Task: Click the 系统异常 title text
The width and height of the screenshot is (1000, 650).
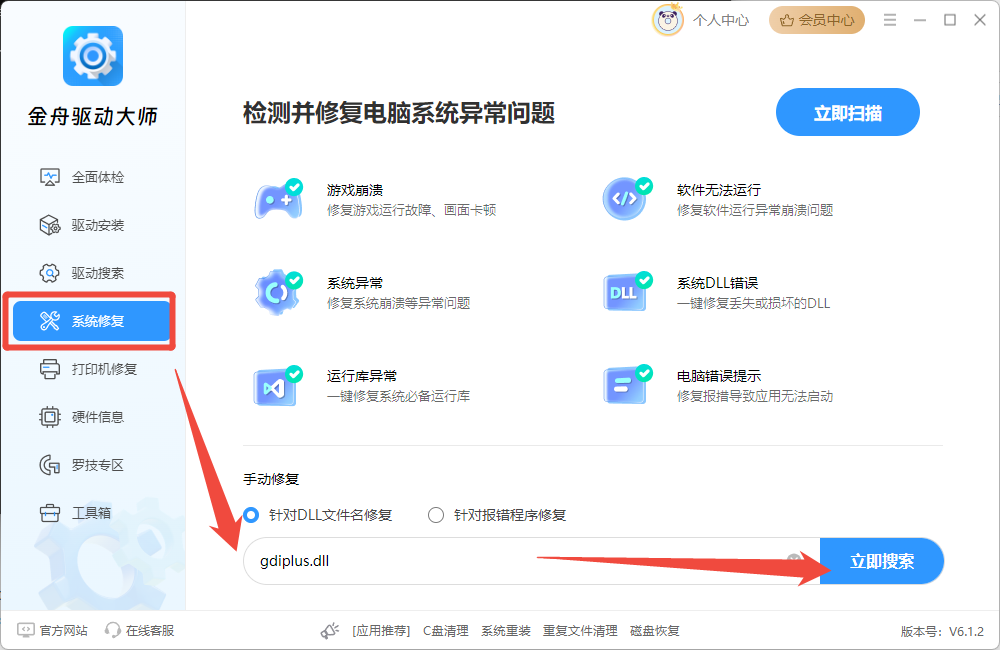Action: tap(355, 283)
